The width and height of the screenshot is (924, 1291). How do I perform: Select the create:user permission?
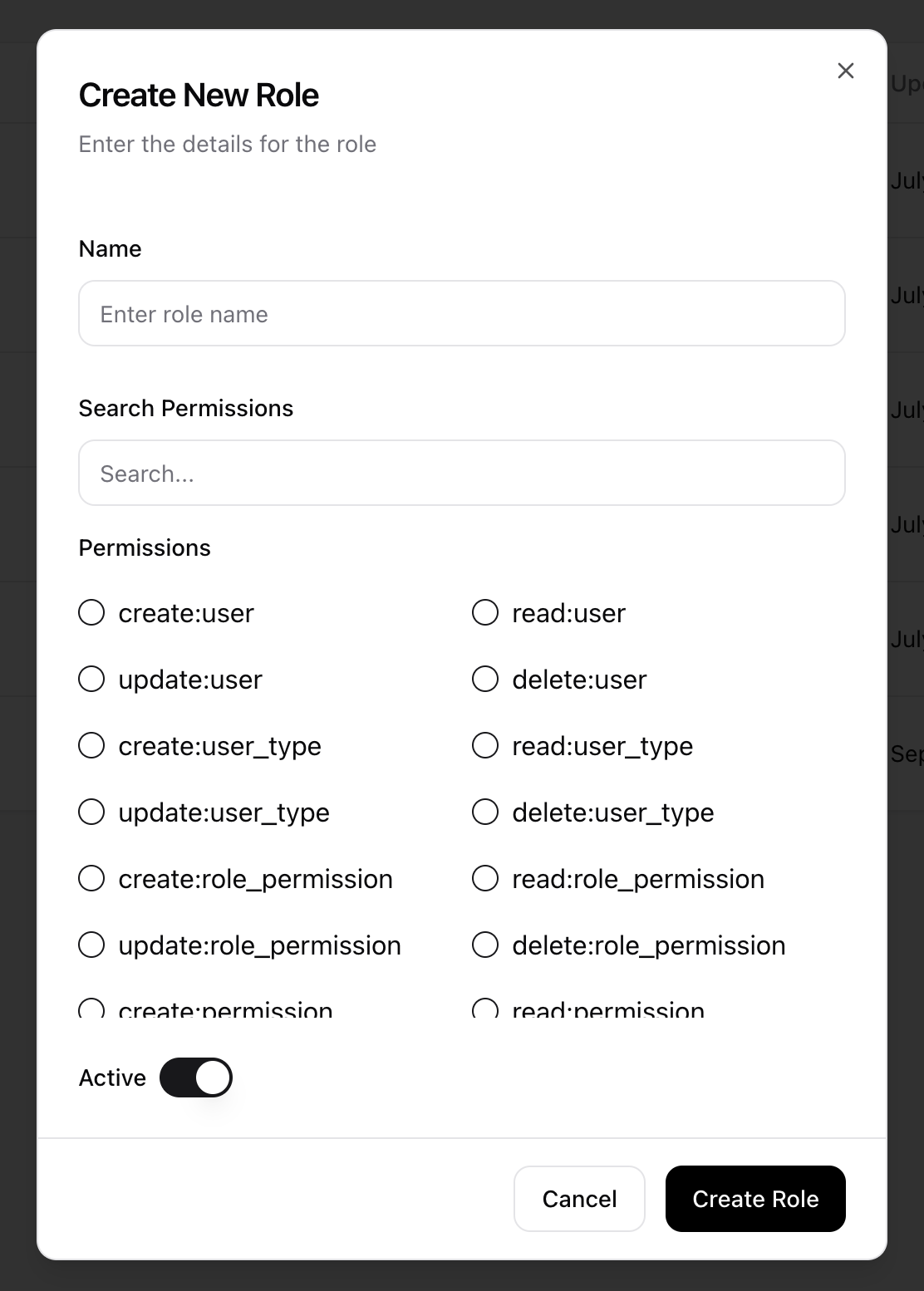click(91, 613)
